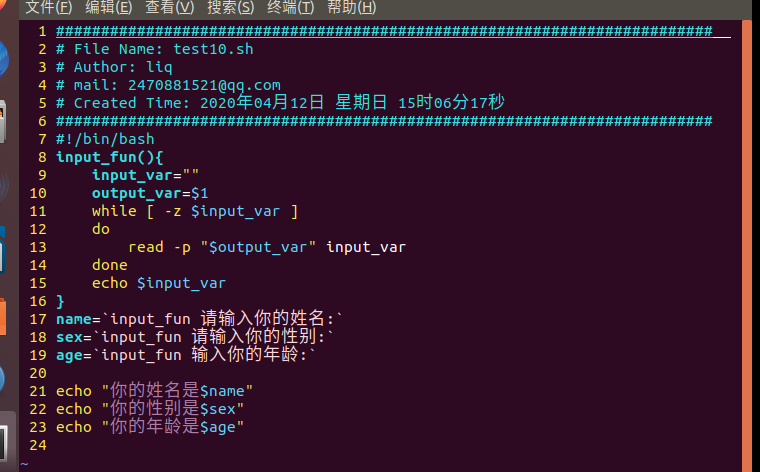Open the blue Help dock icon
This screenshot has height=472, width=760.
[x=2, y=379]
